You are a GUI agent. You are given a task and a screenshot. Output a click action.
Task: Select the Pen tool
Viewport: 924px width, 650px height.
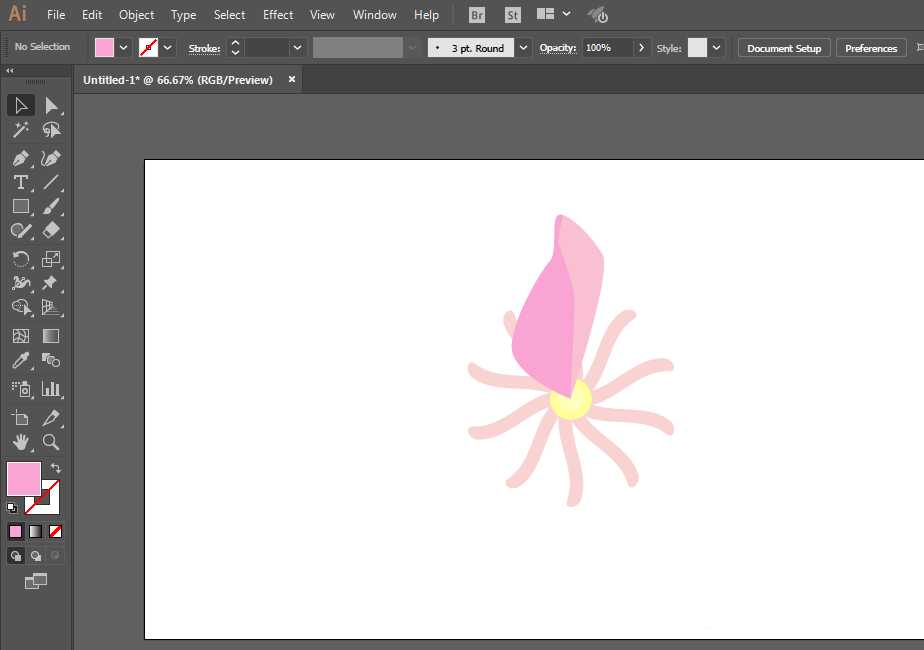coord(20,158)
